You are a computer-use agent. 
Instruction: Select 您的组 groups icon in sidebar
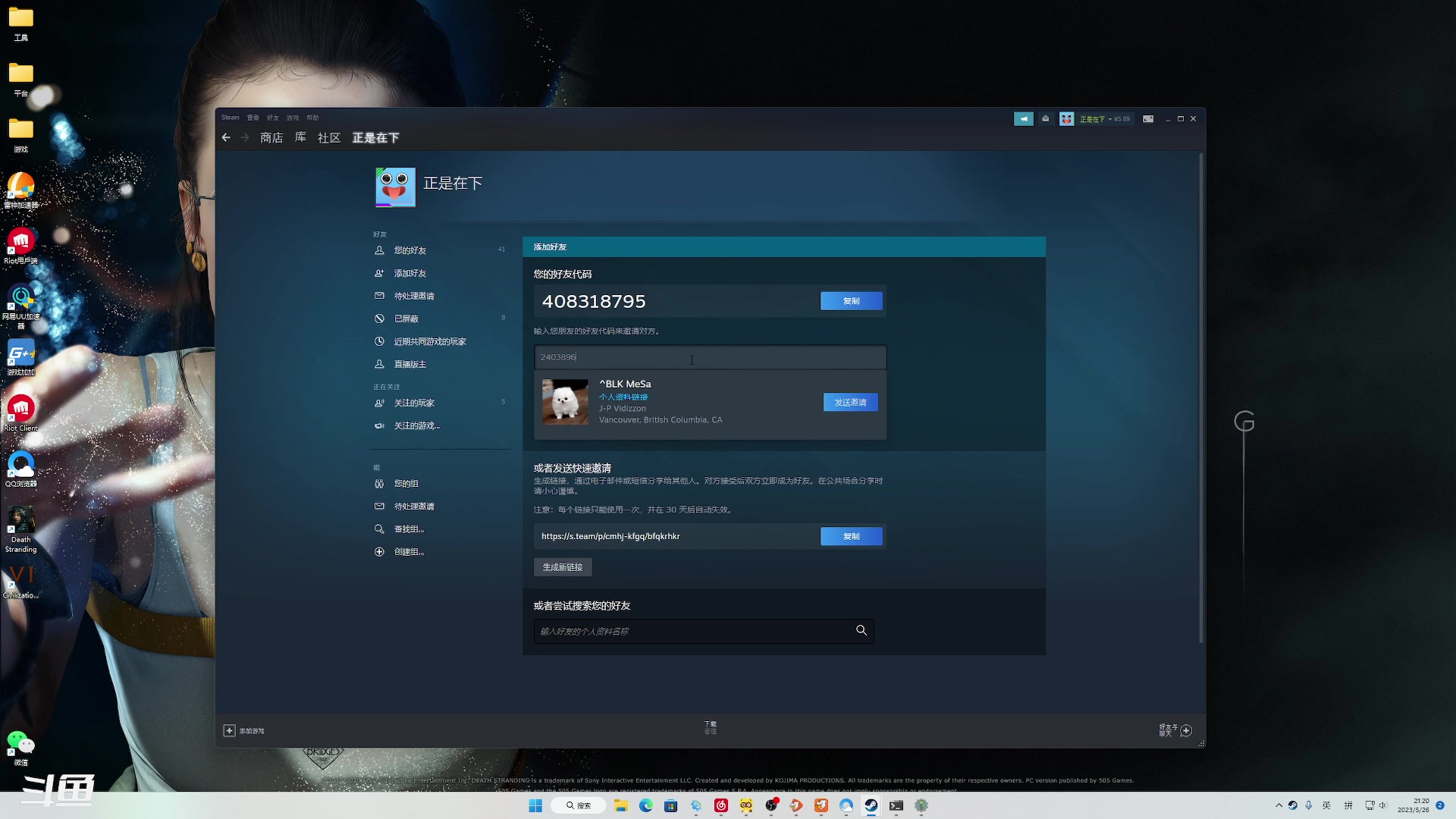(x=379, y=483)
